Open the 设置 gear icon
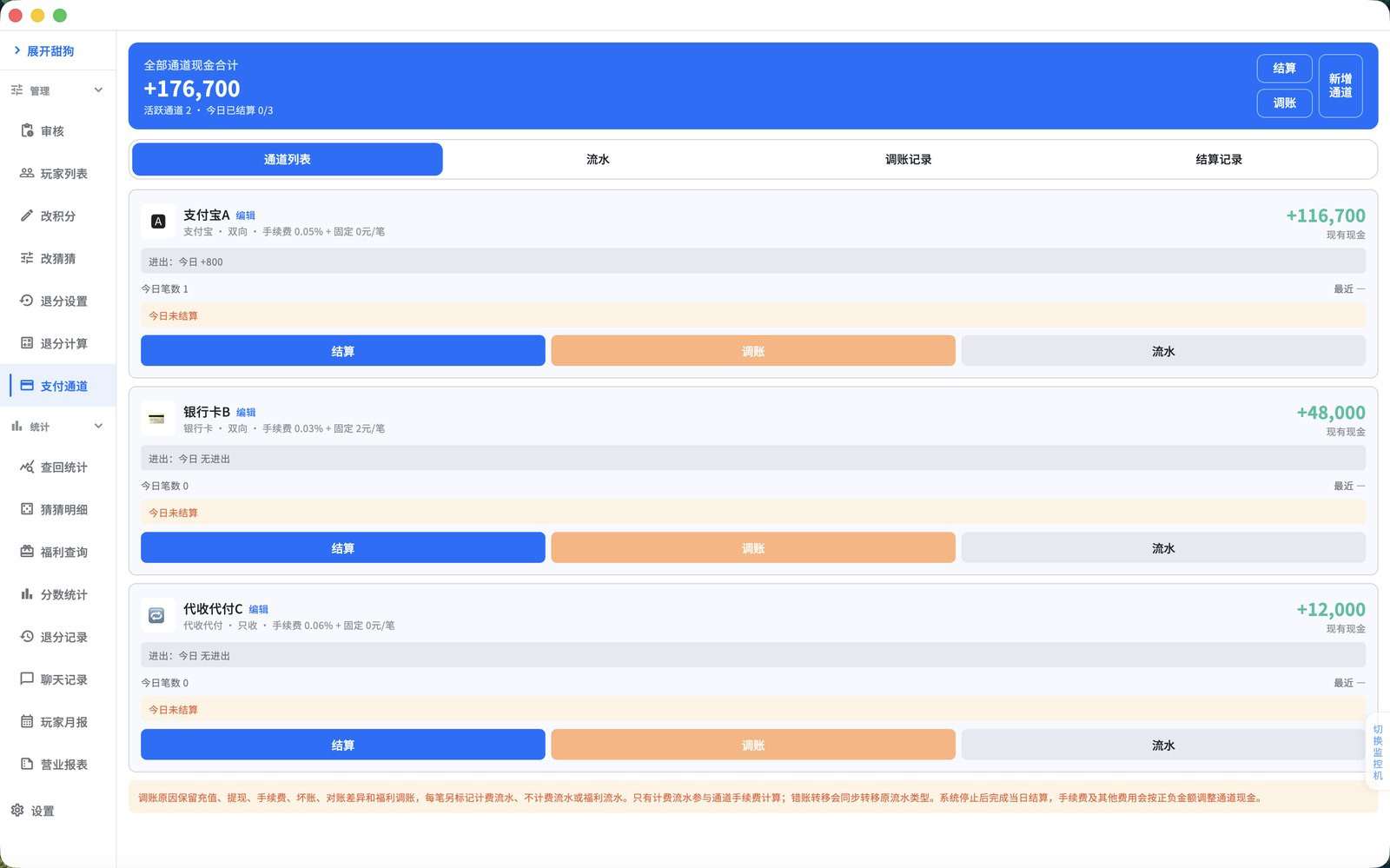This screenshot has height=868, width=1390. coord(17,811)
